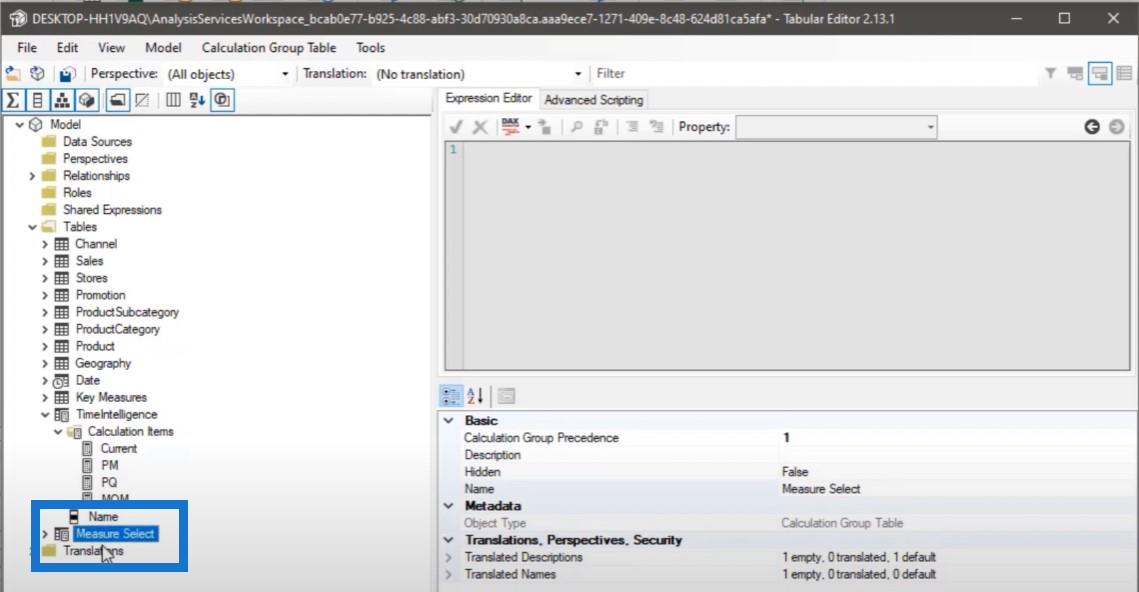This screenshot has width=1139, height=592.
Task: Open the DAX formatter dropdown arrow
Action: tap(528, 127)
